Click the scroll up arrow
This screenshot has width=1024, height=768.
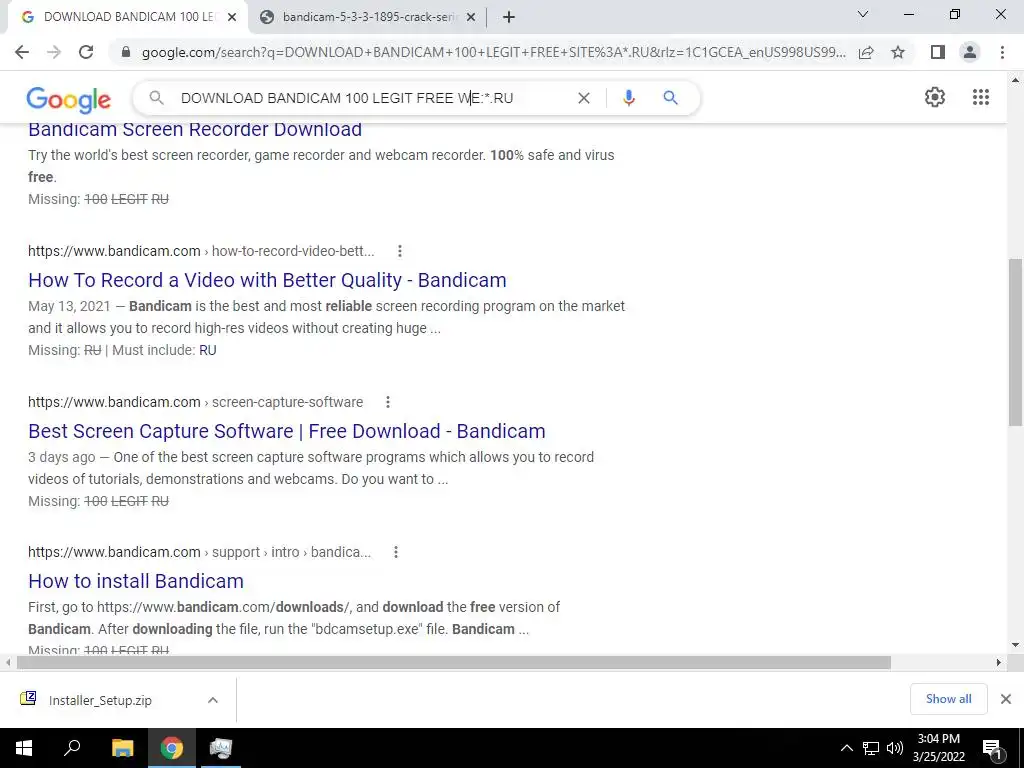[x=1015, y=80]
